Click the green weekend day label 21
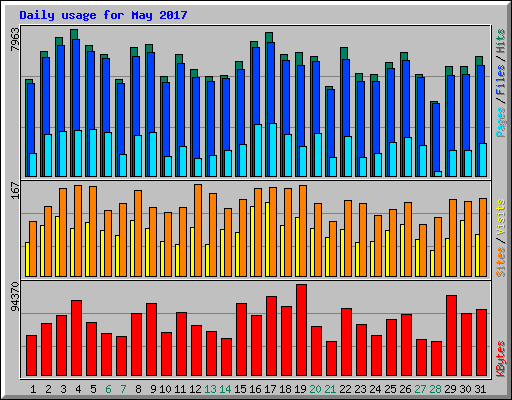512x400 pixels. click(330, 389)
